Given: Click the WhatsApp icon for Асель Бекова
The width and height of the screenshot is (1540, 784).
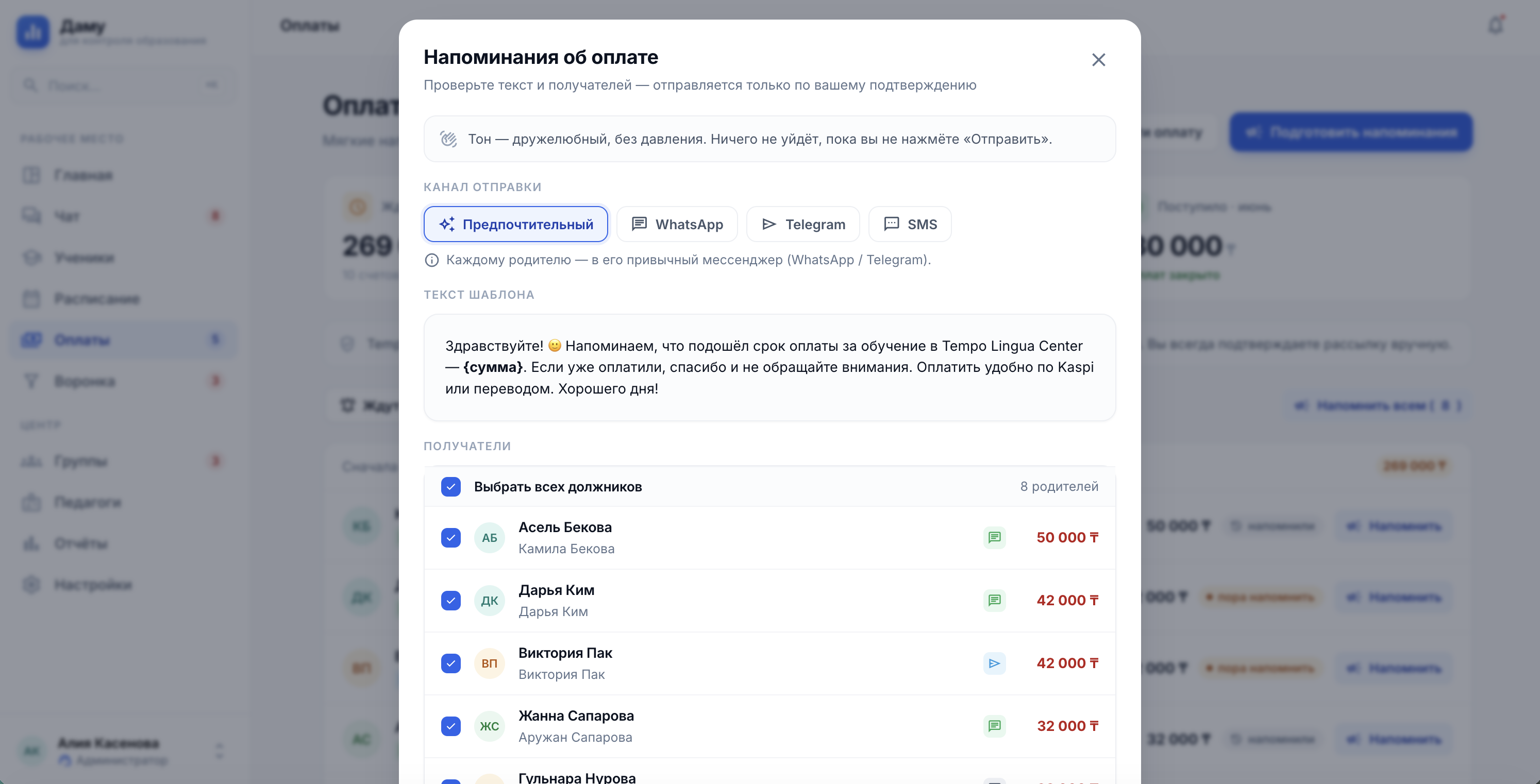Looking at the screenshot, I should (994, 538).
